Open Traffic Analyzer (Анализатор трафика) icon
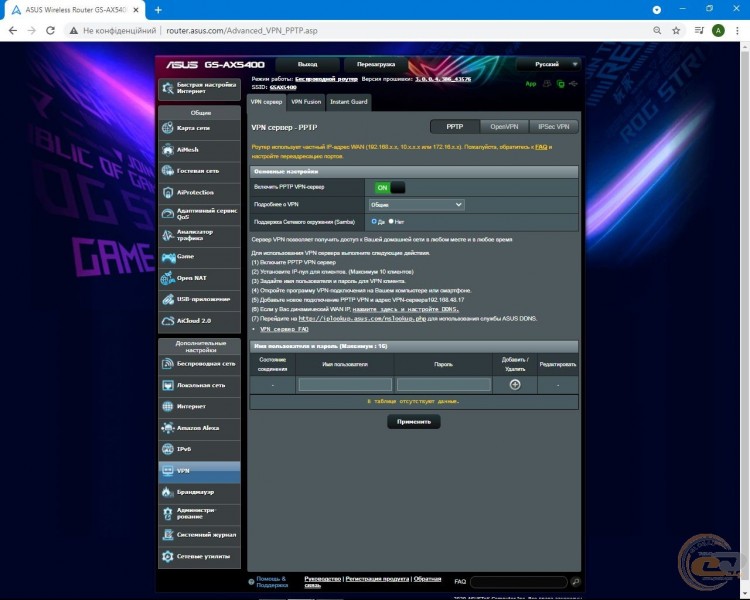 tap(167, 235)
